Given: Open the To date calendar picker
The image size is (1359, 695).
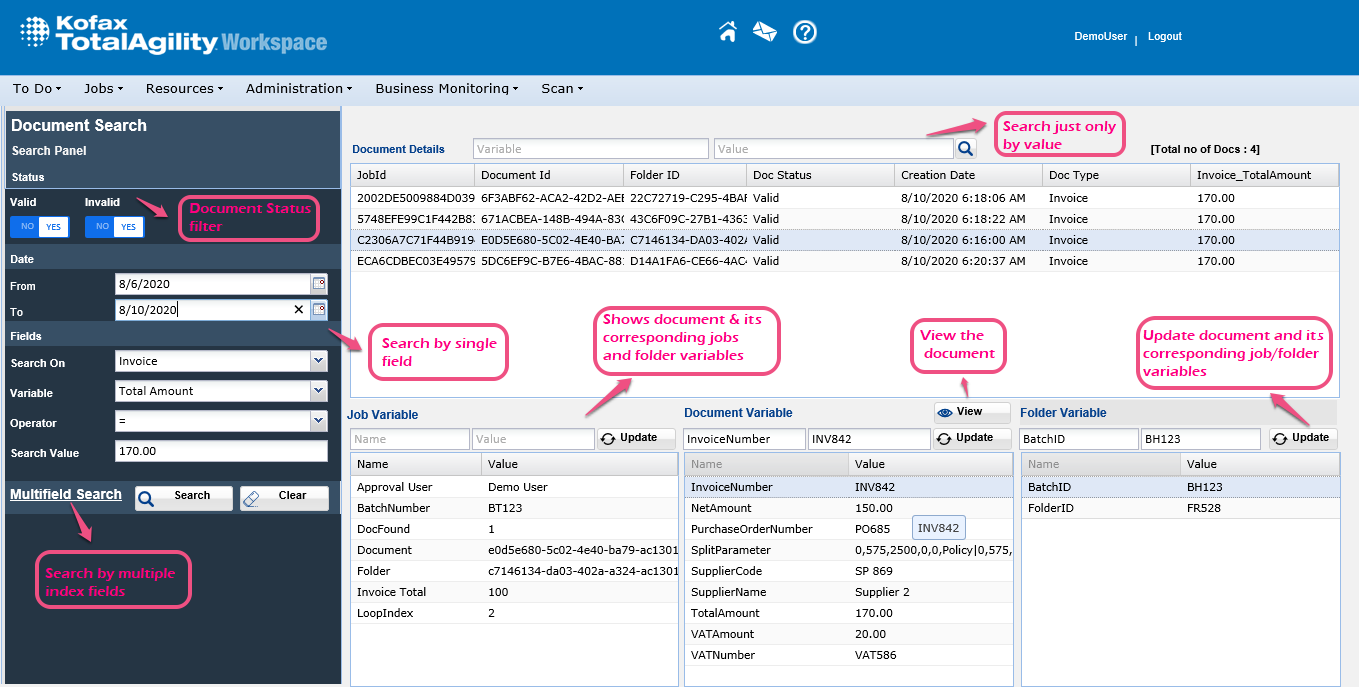Looking at the screenshot, I should coord(319,310).
